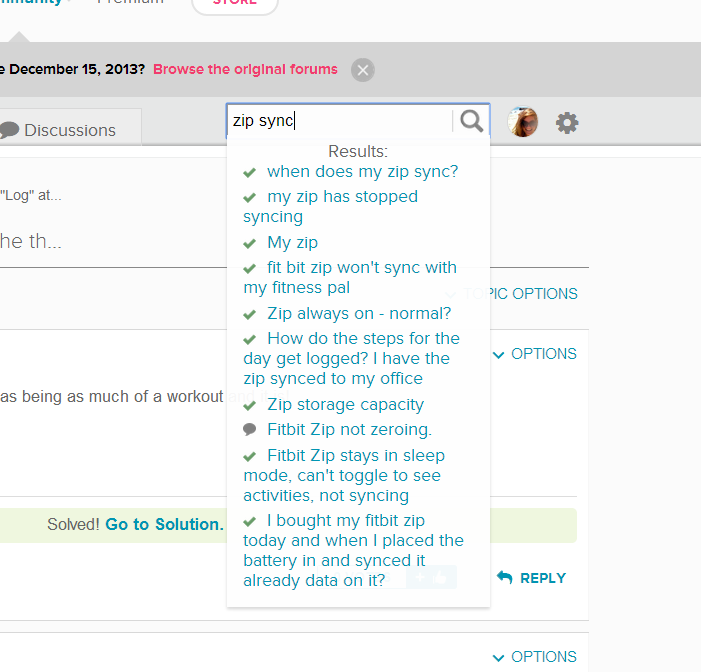701x672 pixels.
Task: Click checkmark beside 'How do the steps' result
Action: click(x=249, y=340)
